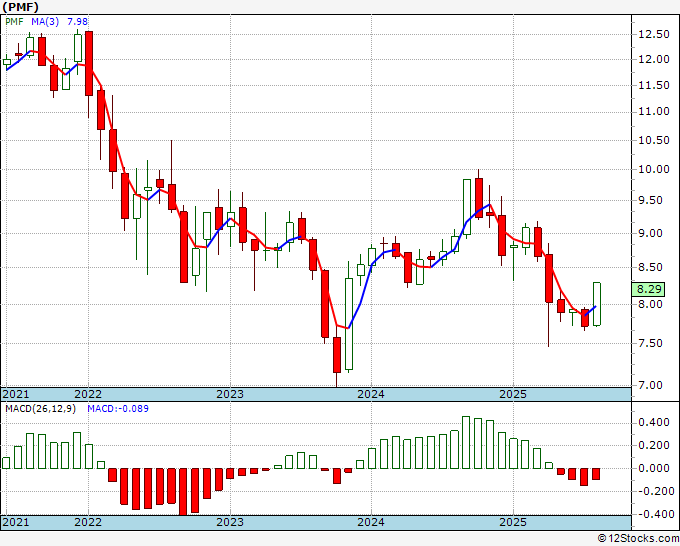This screenshot has height=546, width=680.
Task: Select the 2024 marker on price timeline
Action: pos(371,394)
